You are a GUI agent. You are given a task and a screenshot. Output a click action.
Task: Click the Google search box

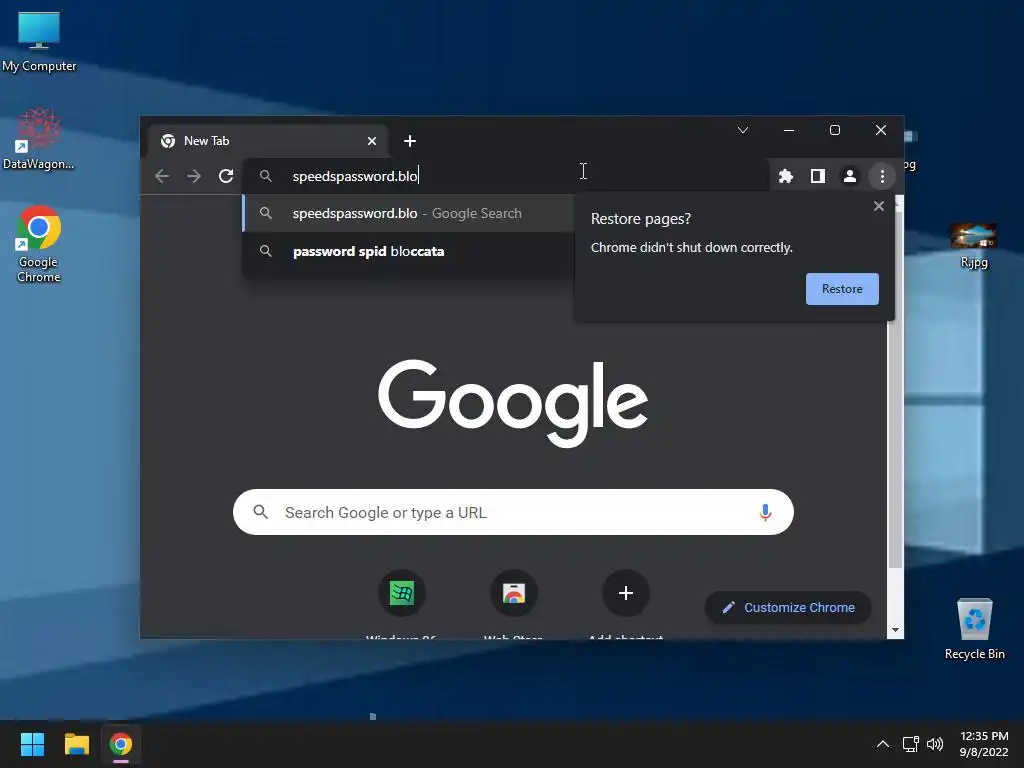tap(513, 512)
